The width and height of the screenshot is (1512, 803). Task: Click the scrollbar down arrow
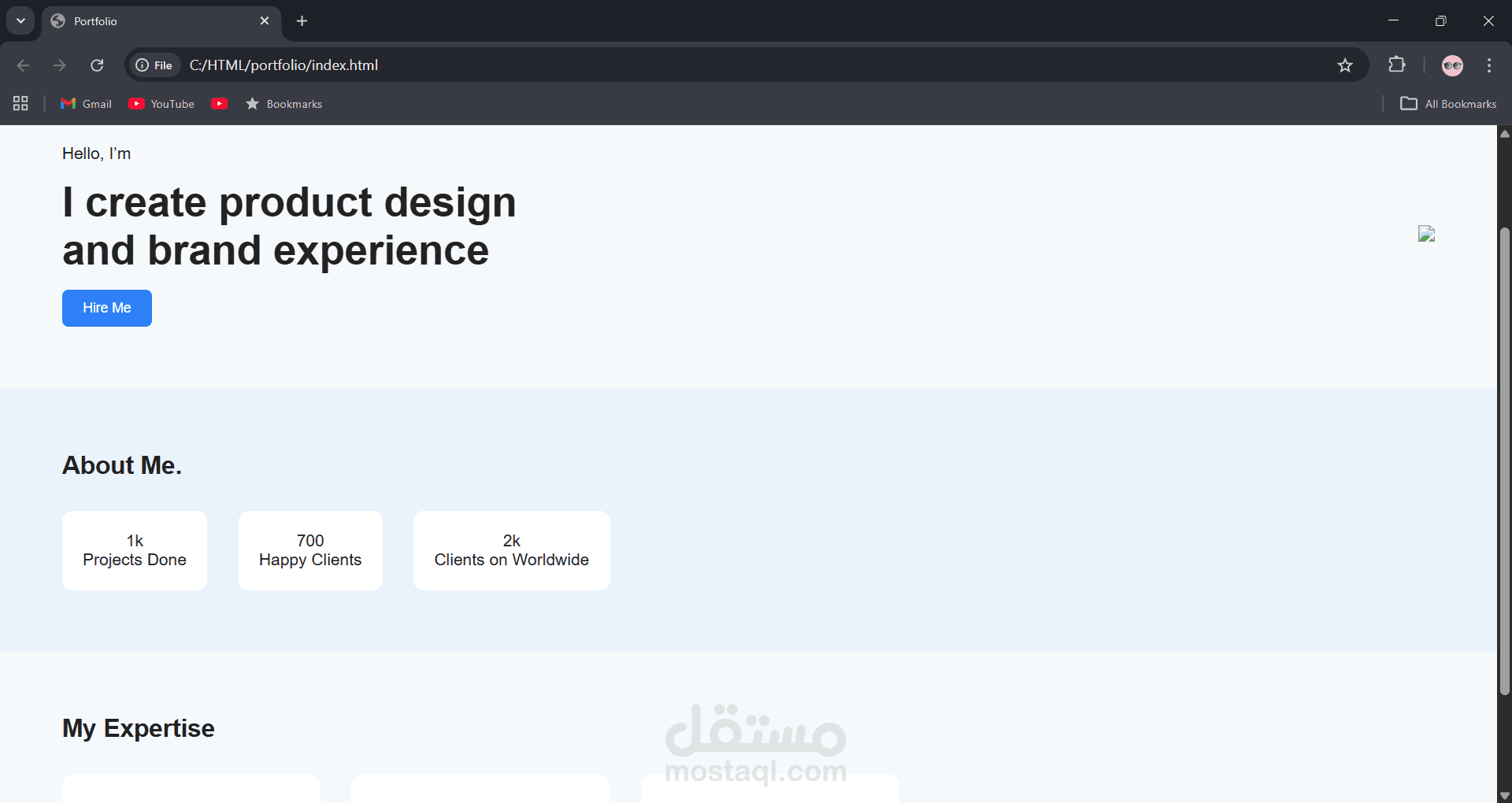click(1504, 794)
